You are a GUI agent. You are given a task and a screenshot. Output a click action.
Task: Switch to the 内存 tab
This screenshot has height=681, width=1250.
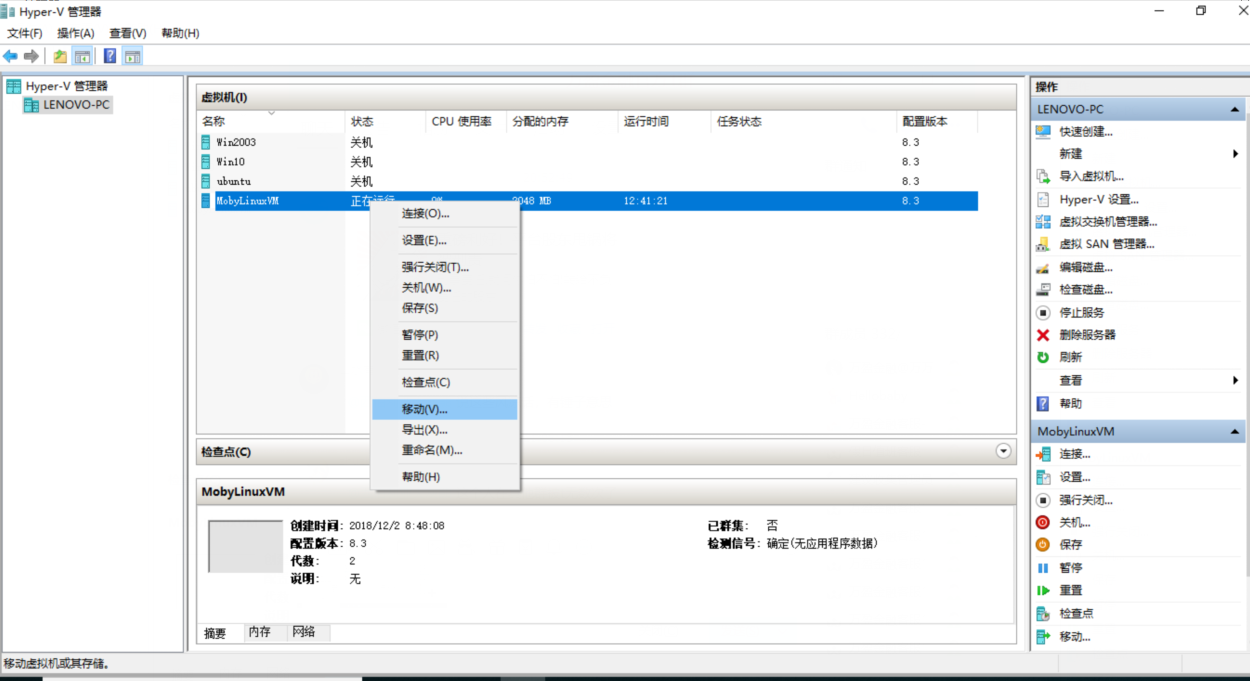tap(260, 632)
